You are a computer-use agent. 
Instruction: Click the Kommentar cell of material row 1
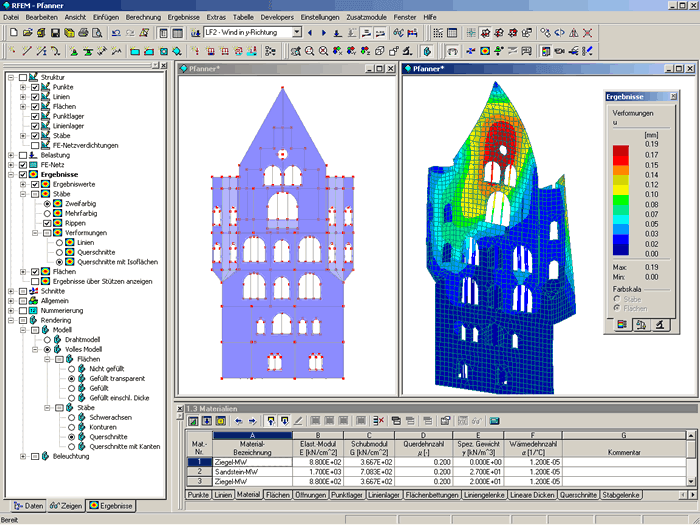pos(624,462)
